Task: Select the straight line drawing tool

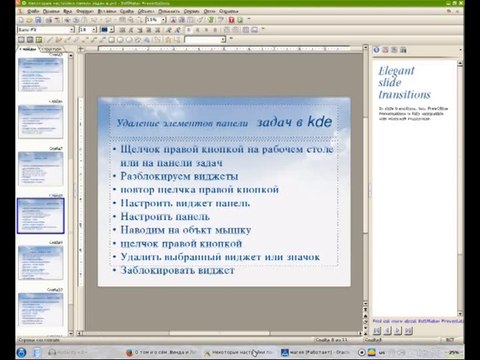Action: click(x=50, y=40)
